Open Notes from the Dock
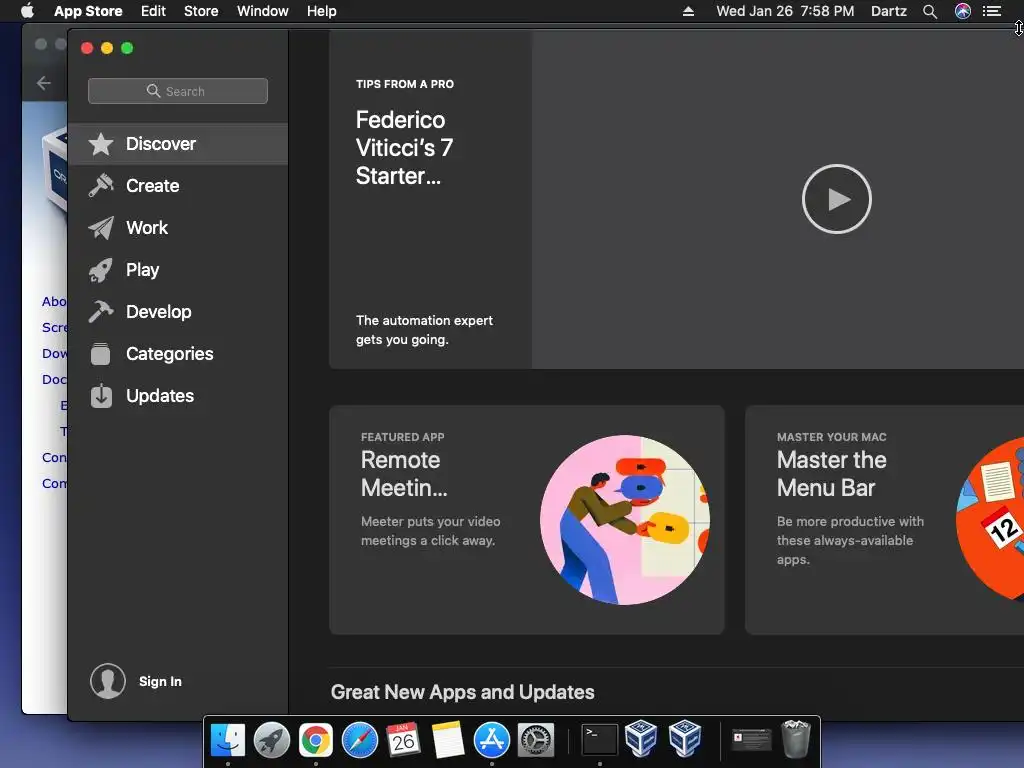The image size is (1024, 768). (447, 741)
